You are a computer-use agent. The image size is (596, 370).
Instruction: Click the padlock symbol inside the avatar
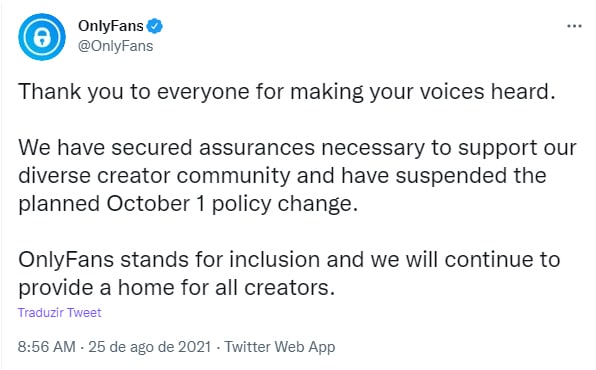pyautogui.click(x=42, y=38)
